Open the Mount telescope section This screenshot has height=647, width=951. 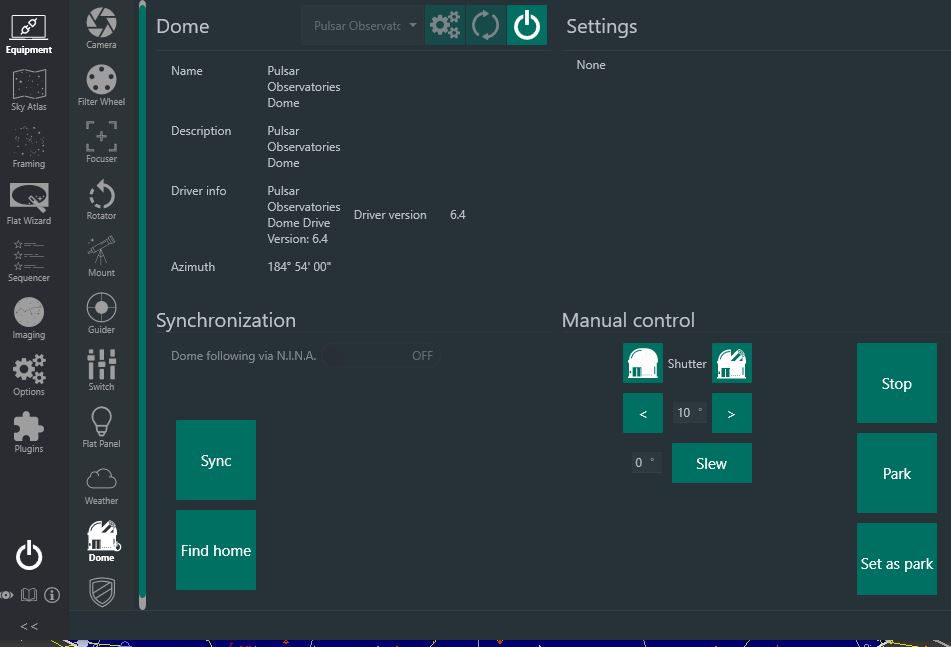pyautogui.click(x=101, y=256)
